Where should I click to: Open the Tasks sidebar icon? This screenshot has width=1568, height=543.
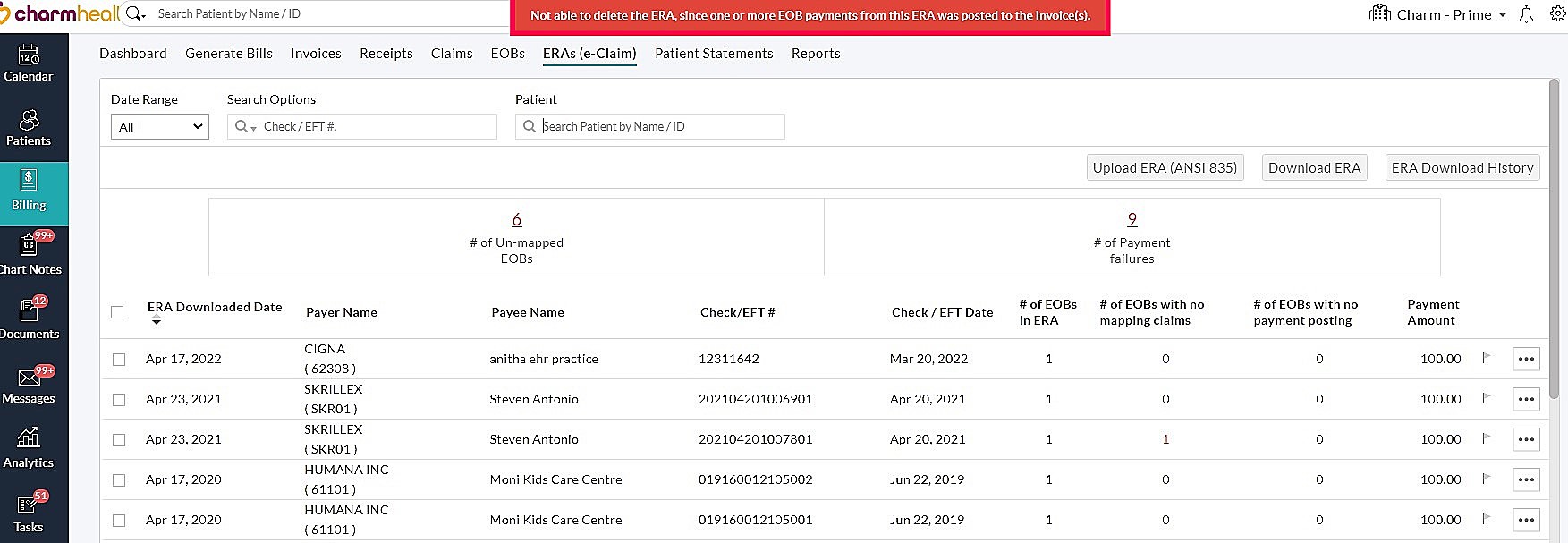coord(29,513)
